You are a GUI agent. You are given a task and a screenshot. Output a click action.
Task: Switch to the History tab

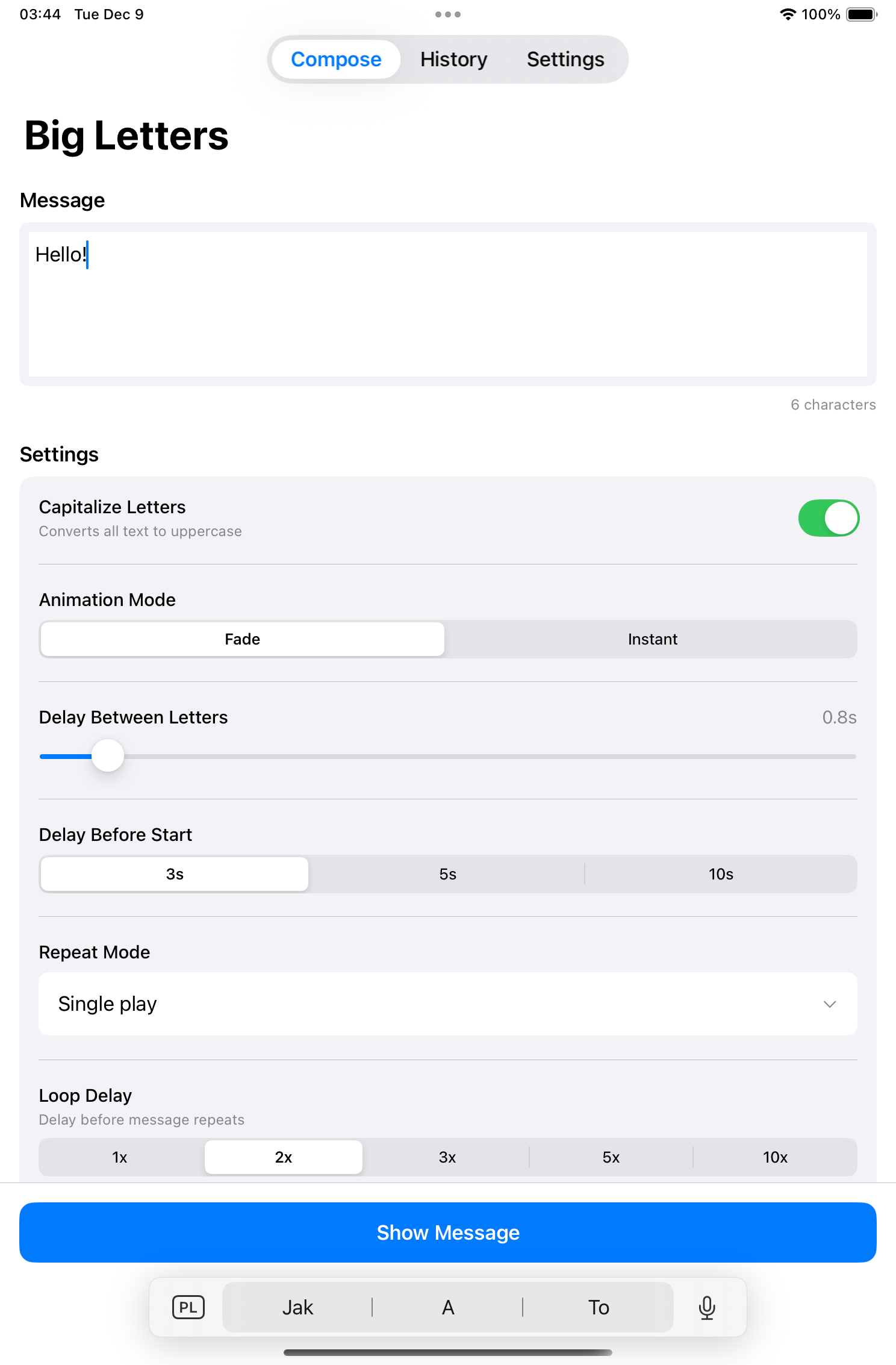click(453, 60)
